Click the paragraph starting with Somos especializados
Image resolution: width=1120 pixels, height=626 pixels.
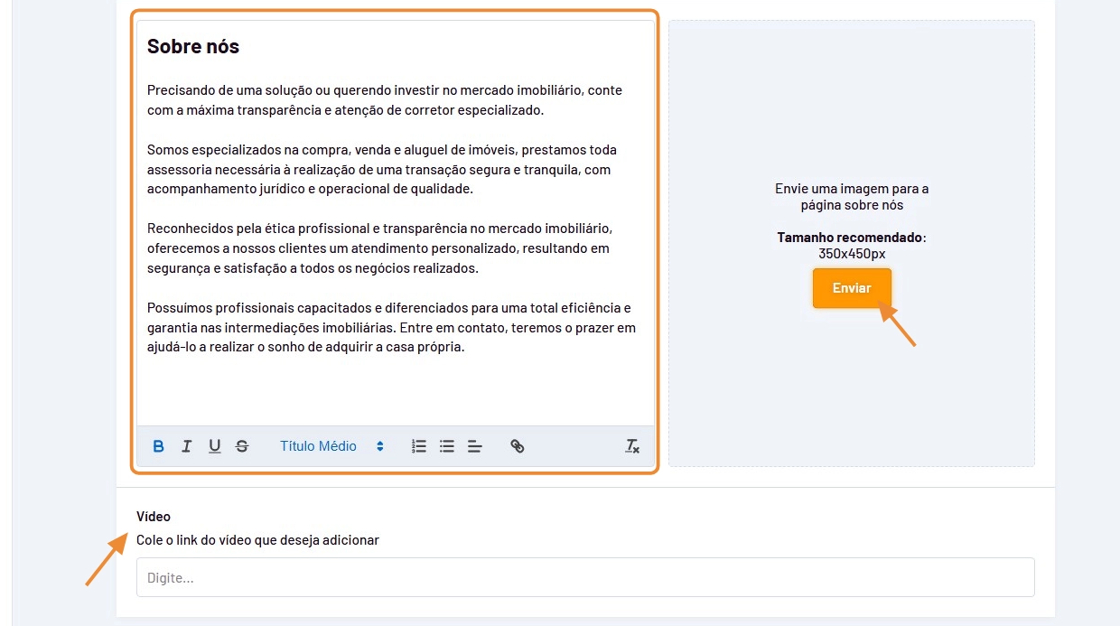click(x=381, y=169)
